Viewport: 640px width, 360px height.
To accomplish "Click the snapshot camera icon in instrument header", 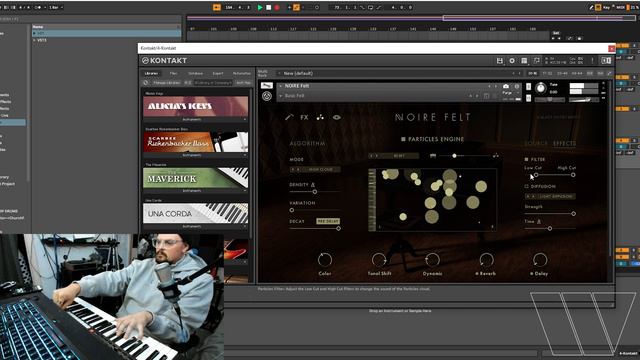I will click(506, 87).
